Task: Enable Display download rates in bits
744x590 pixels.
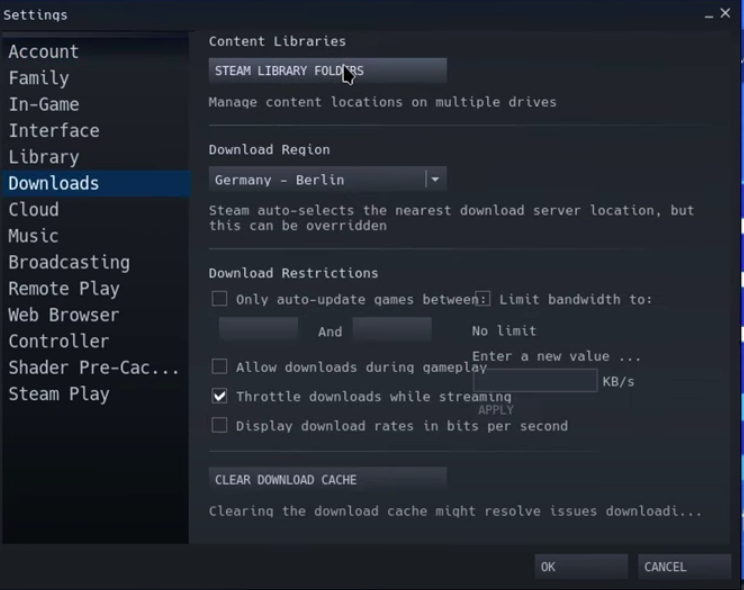Action: pyautogui.click(x=219, y=425)
